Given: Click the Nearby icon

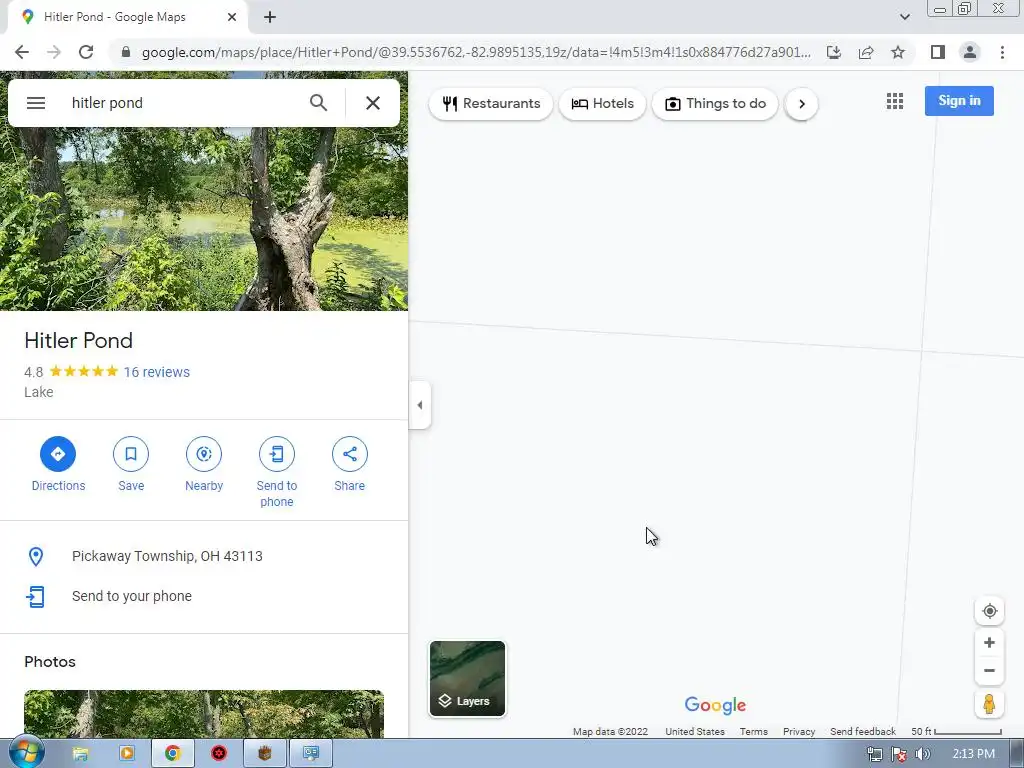Looking at the screenshot, I should (204, 454).
